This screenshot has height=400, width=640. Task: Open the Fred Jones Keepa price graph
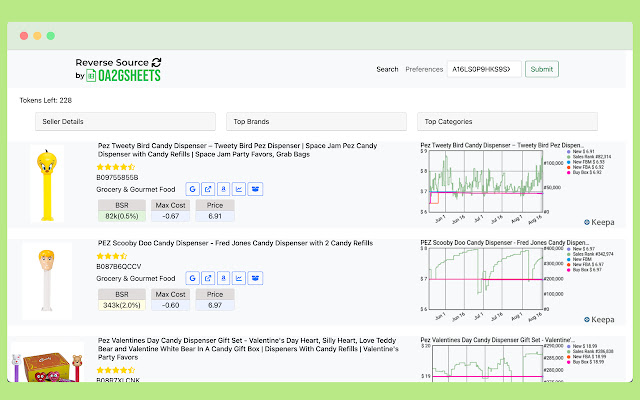coord(486,279)
